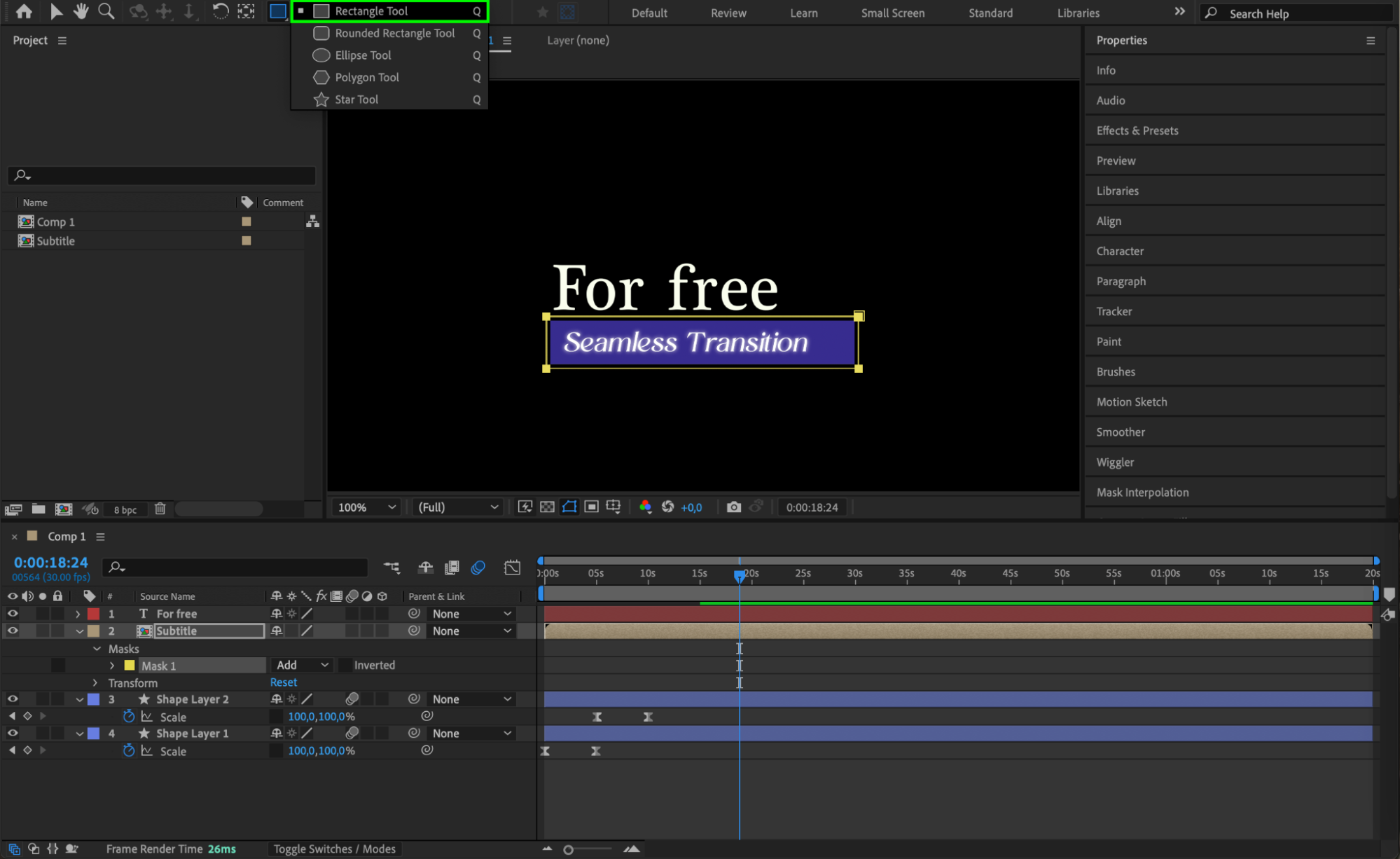Viewport: 1400px width, 859px height.
Task: Click the Reset link for Transform
Action: tap(284, 682)
